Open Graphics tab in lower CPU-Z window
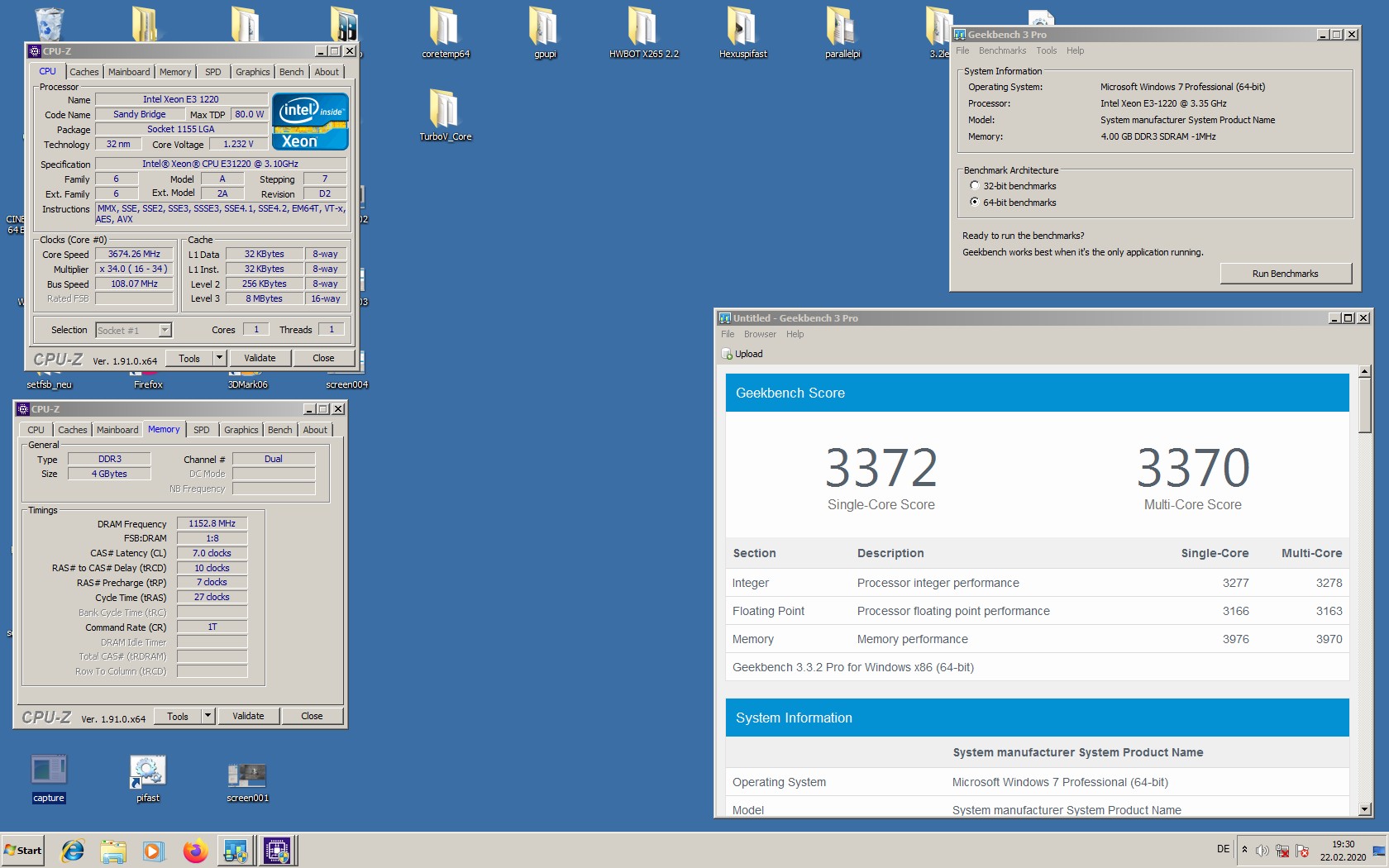 tap(241, 430)
